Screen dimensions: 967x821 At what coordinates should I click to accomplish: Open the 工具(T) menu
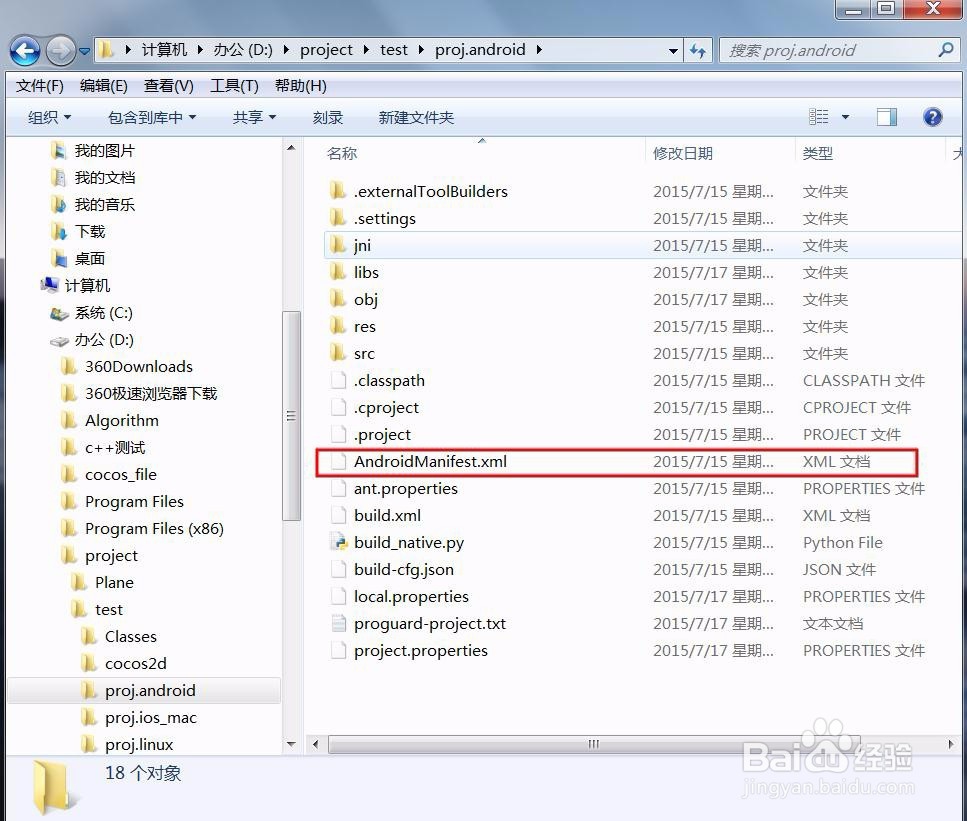(234, 86)
